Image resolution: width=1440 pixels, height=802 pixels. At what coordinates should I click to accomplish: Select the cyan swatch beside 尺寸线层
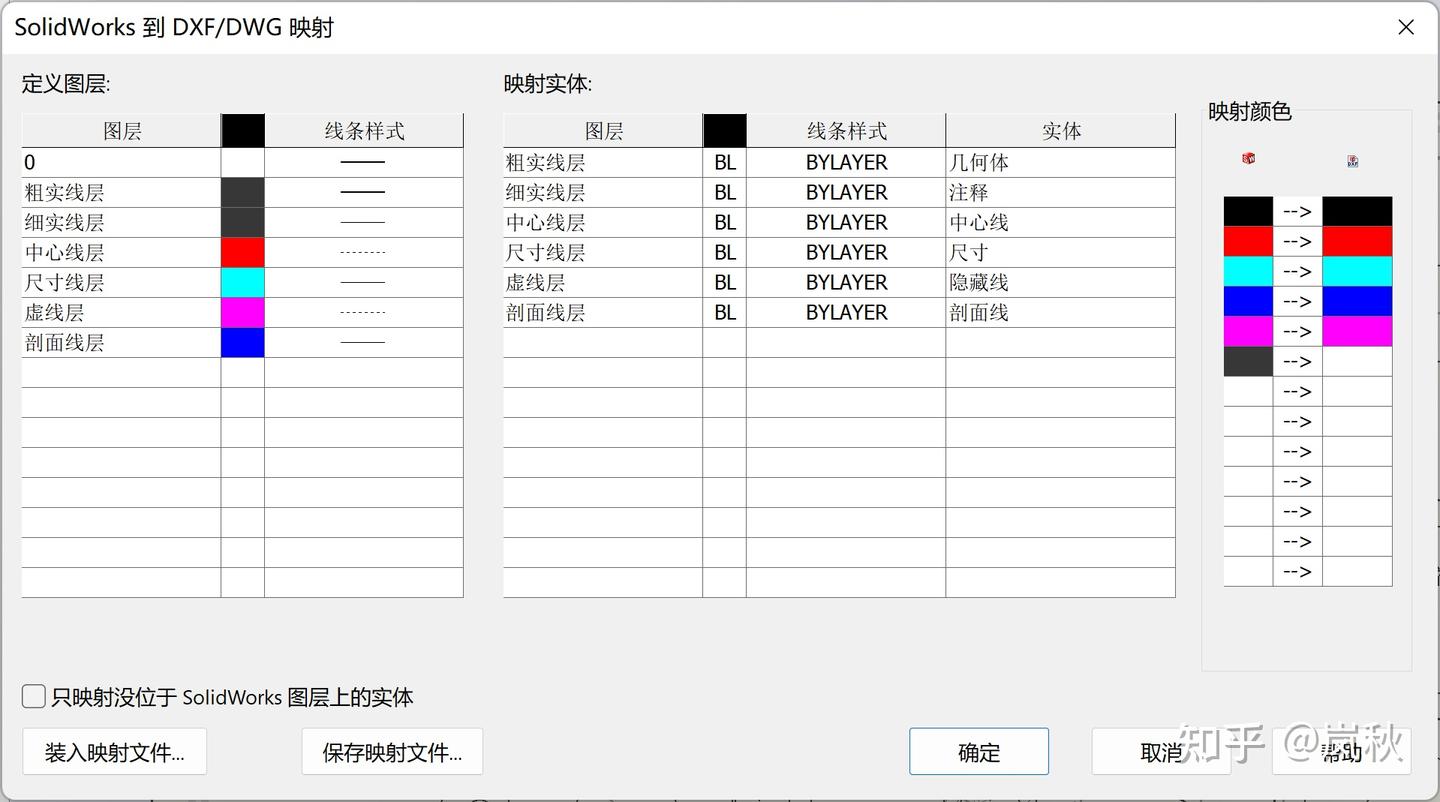(x=242, y=282)
